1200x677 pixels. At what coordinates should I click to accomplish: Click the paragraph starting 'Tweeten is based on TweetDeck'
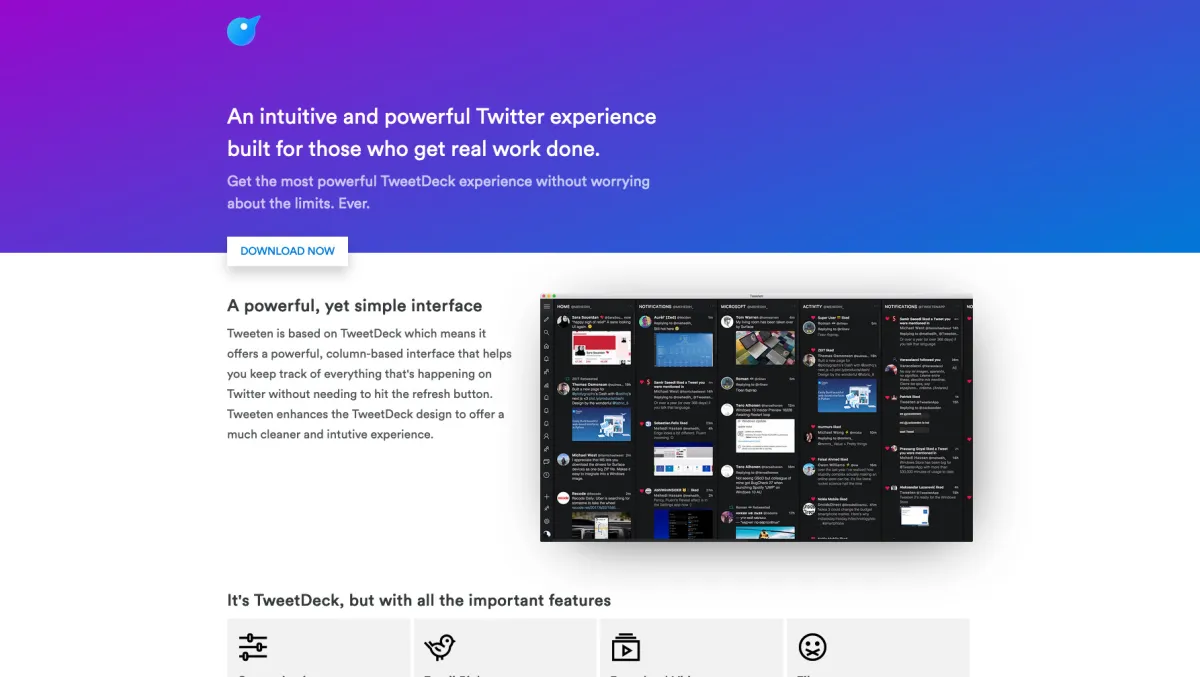pos(369,384)
